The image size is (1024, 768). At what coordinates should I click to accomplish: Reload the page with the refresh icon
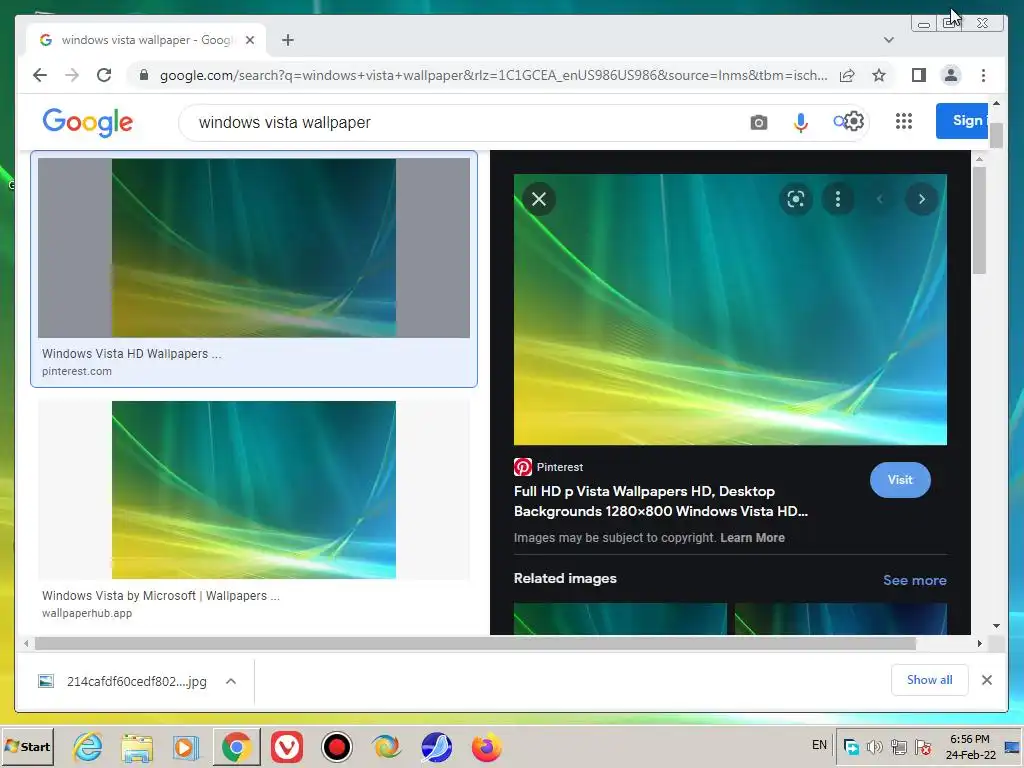(104, 75)
